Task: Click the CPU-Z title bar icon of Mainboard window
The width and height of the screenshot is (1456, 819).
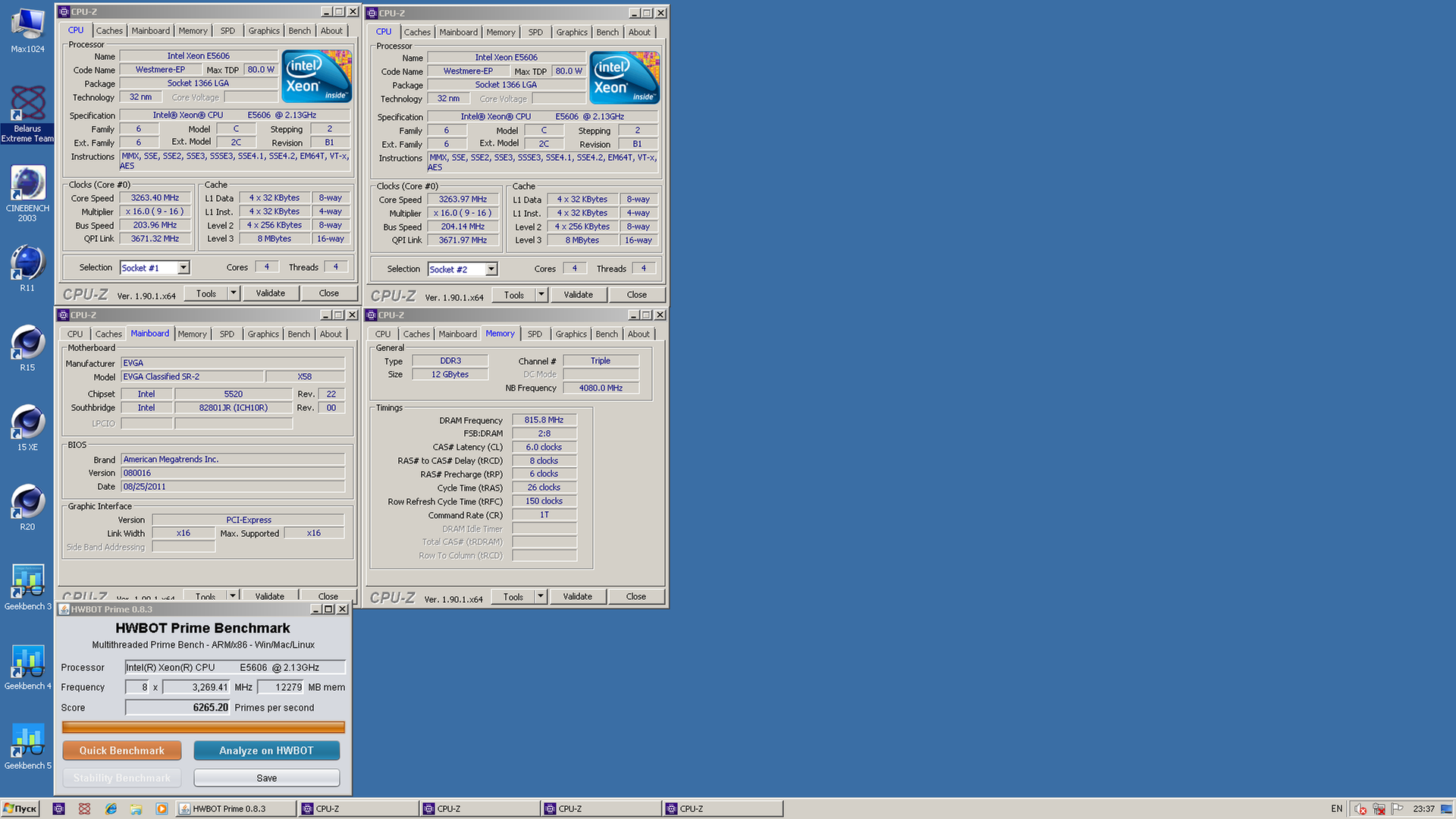Action: 64,315
